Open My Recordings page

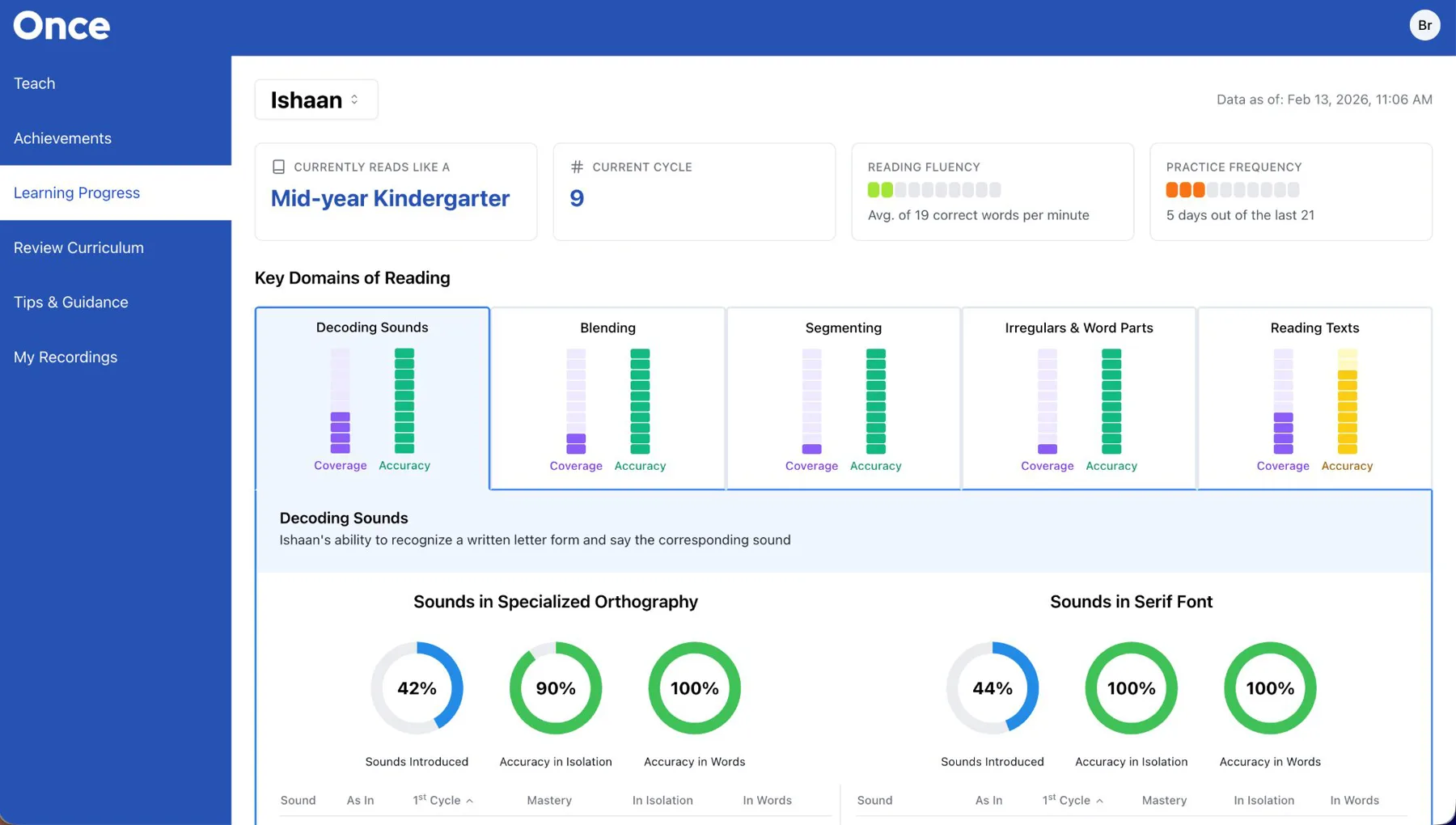point(116,357)
